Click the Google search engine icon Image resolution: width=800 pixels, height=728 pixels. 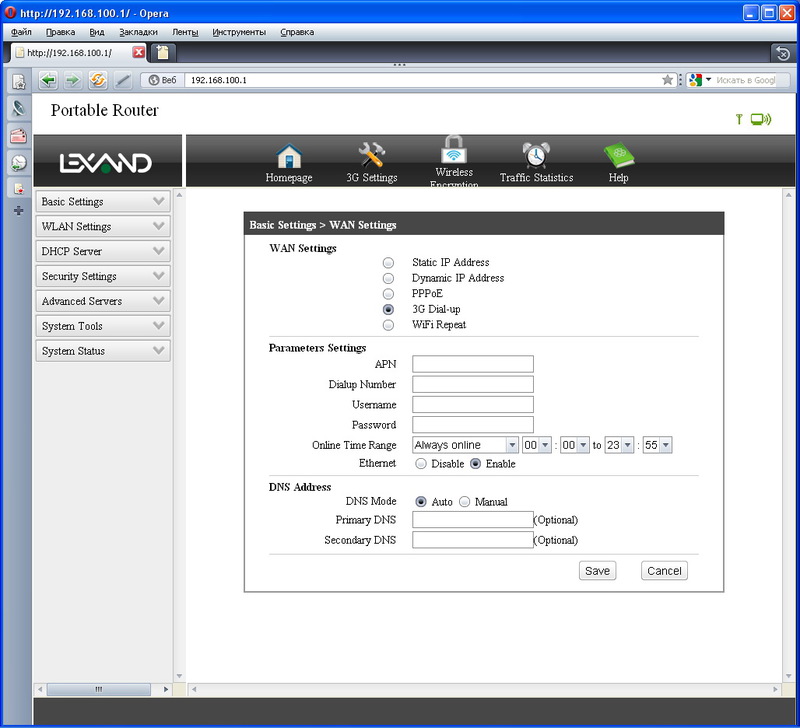(695, 80)
